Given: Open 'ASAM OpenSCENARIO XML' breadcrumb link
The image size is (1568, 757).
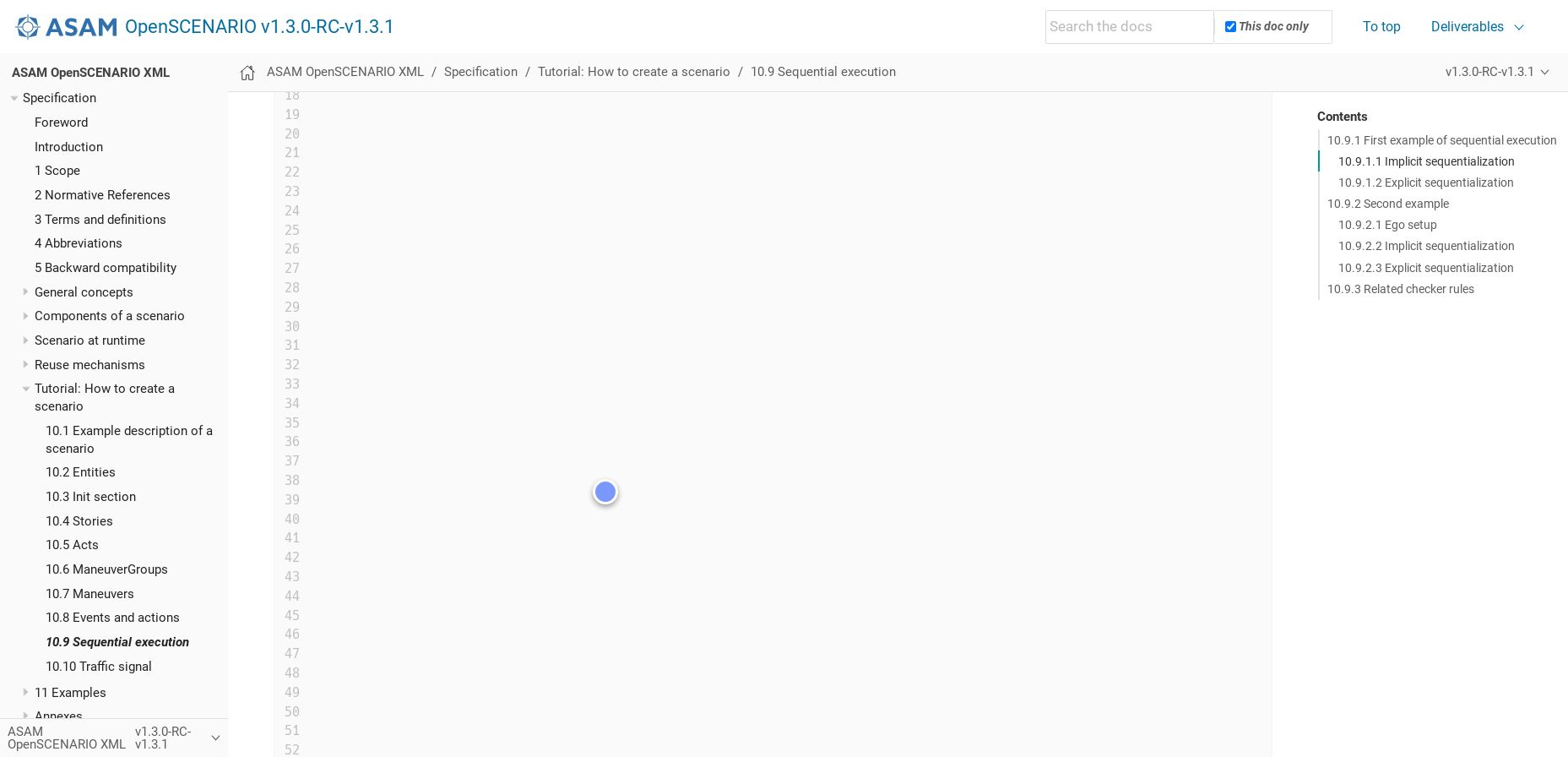Looking at the screenshot, I should (345, 72).
